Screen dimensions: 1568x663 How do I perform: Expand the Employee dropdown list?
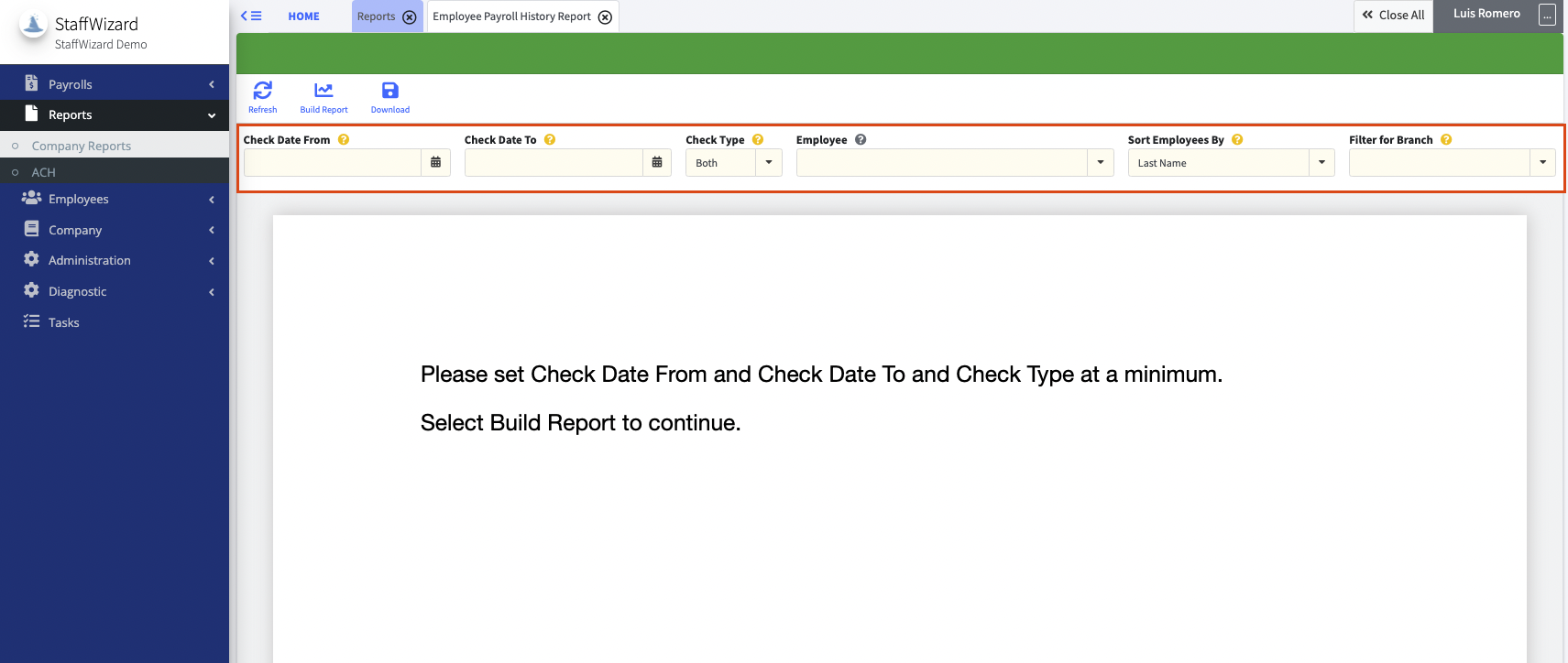1100,163
